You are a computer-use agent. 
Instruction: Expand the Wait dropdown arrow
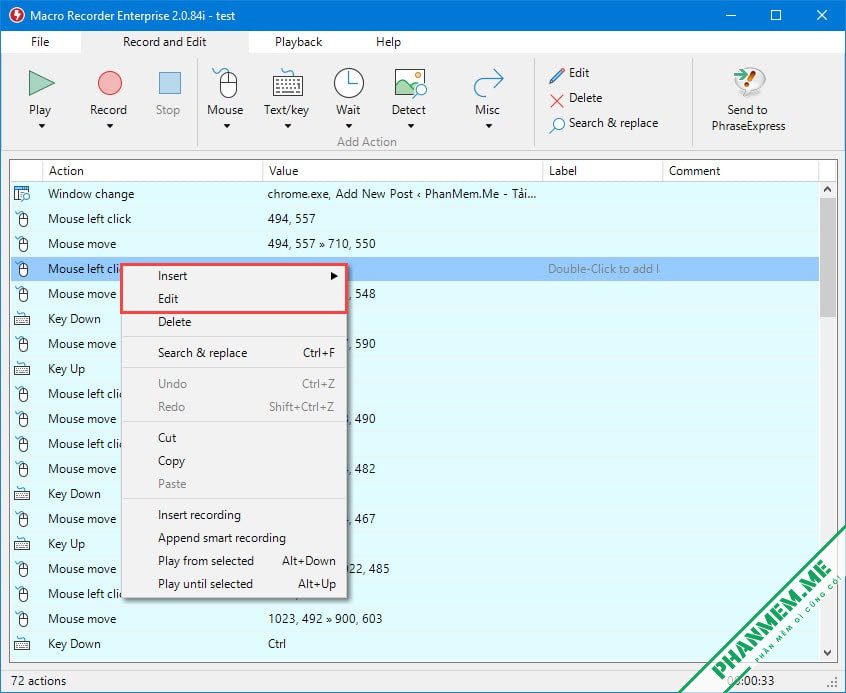pyautogui.click(x=349, y=126)
